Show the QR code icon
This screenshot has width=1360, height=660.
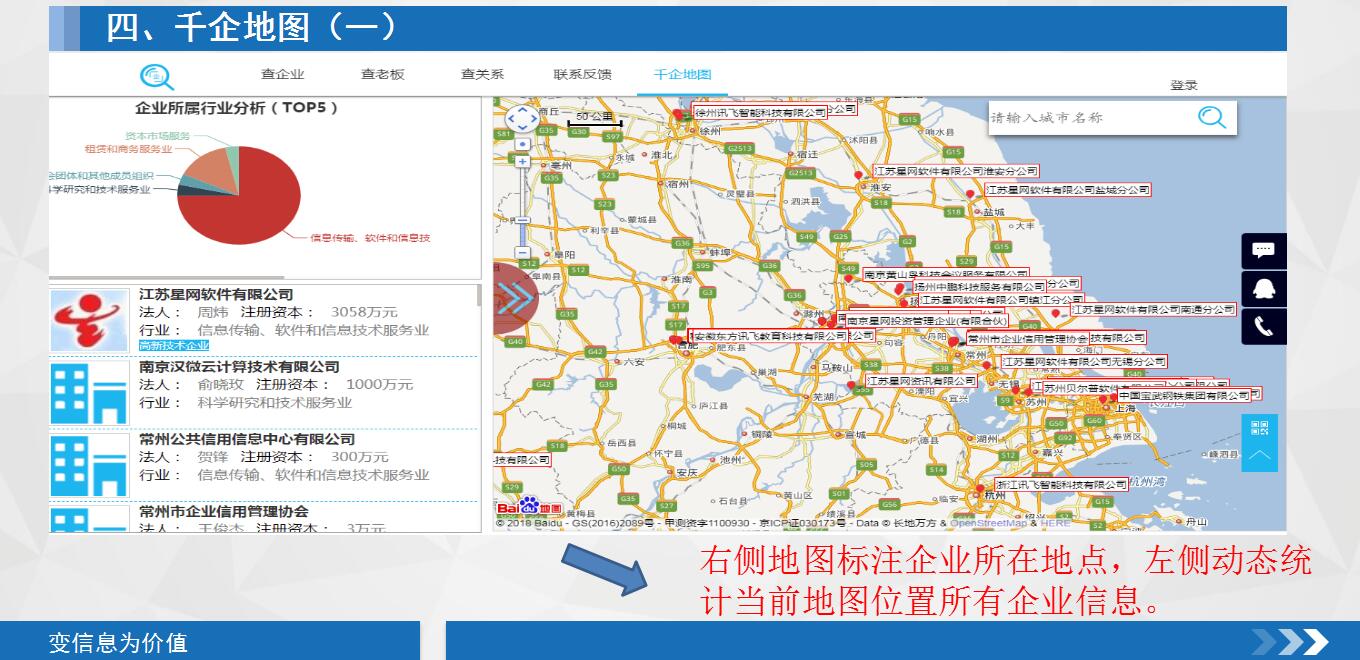point(1259,428)
